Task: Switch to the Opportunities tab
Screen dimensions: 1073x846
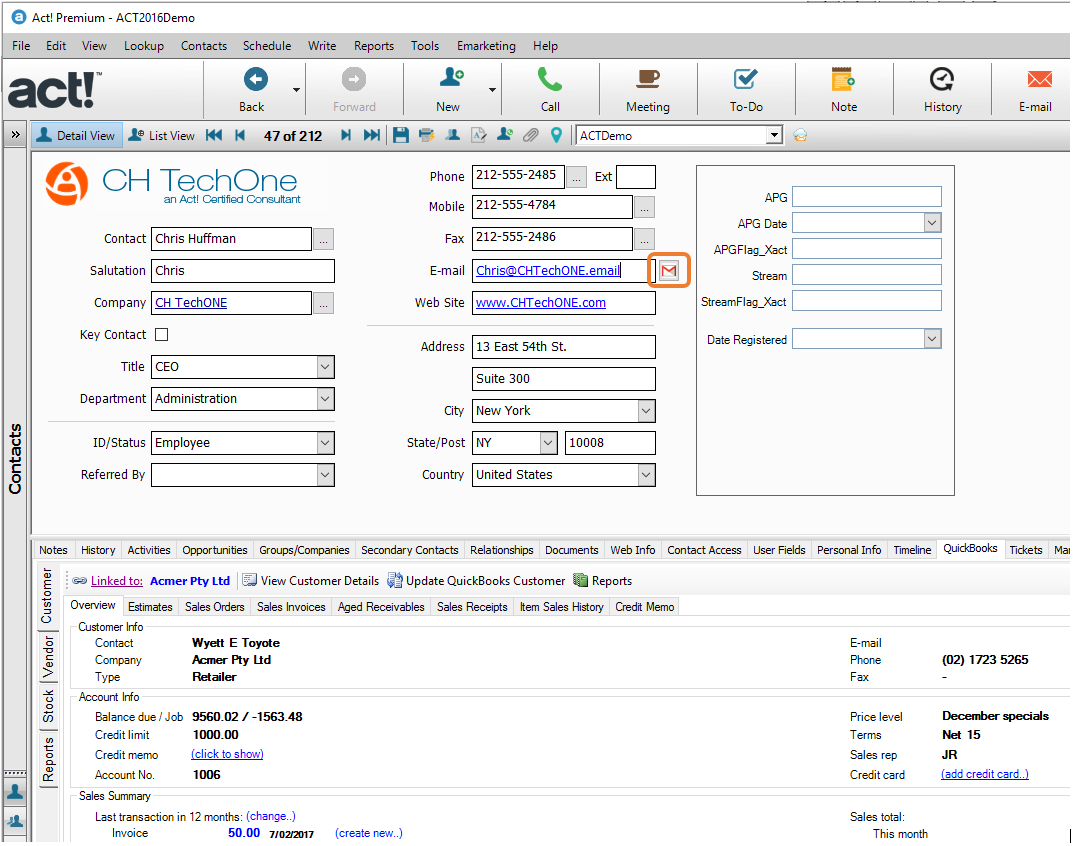Action: pos(215,550)
